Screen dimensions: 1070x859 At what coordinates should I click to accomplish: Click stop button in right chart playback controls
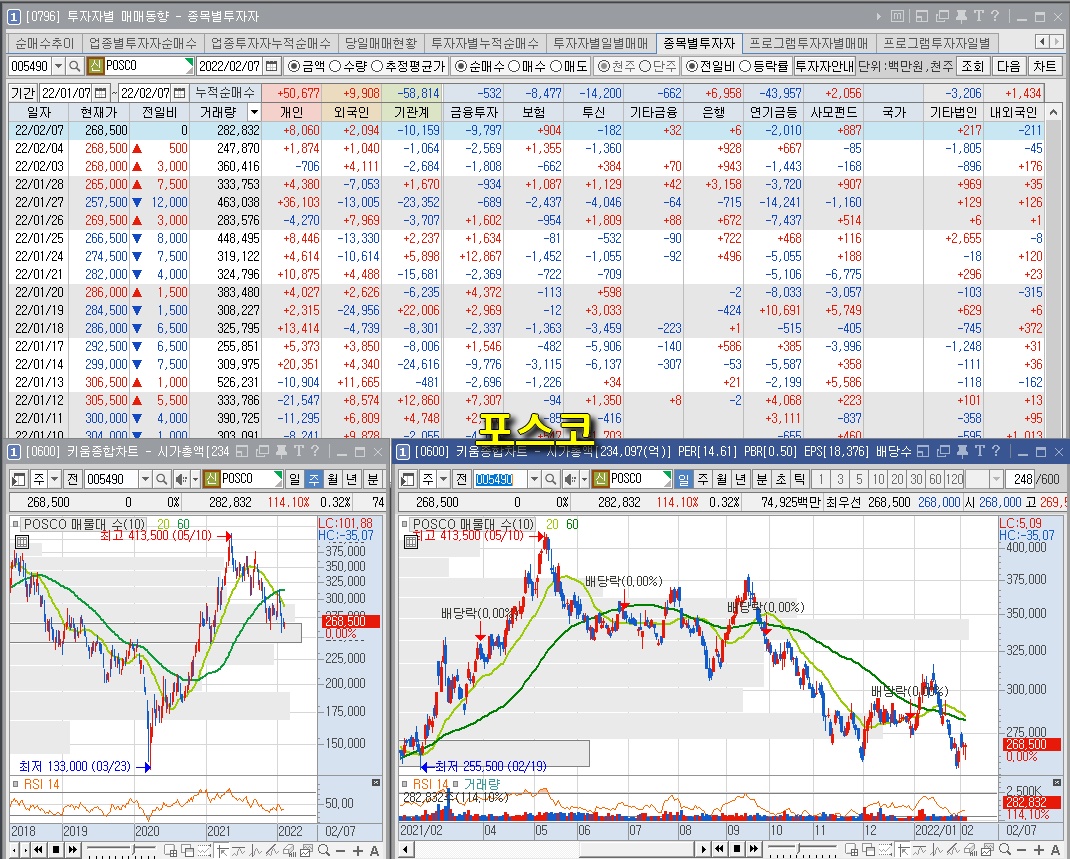pyautogui.click(x=736, y=849)
